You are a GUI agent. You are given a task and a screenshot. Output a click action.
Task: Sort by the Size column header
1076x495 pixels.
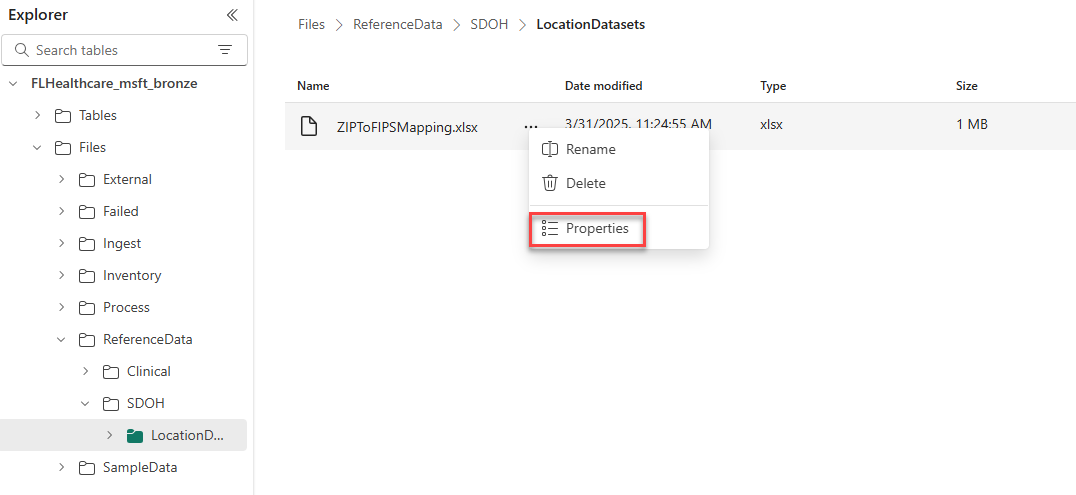point(967,86)
